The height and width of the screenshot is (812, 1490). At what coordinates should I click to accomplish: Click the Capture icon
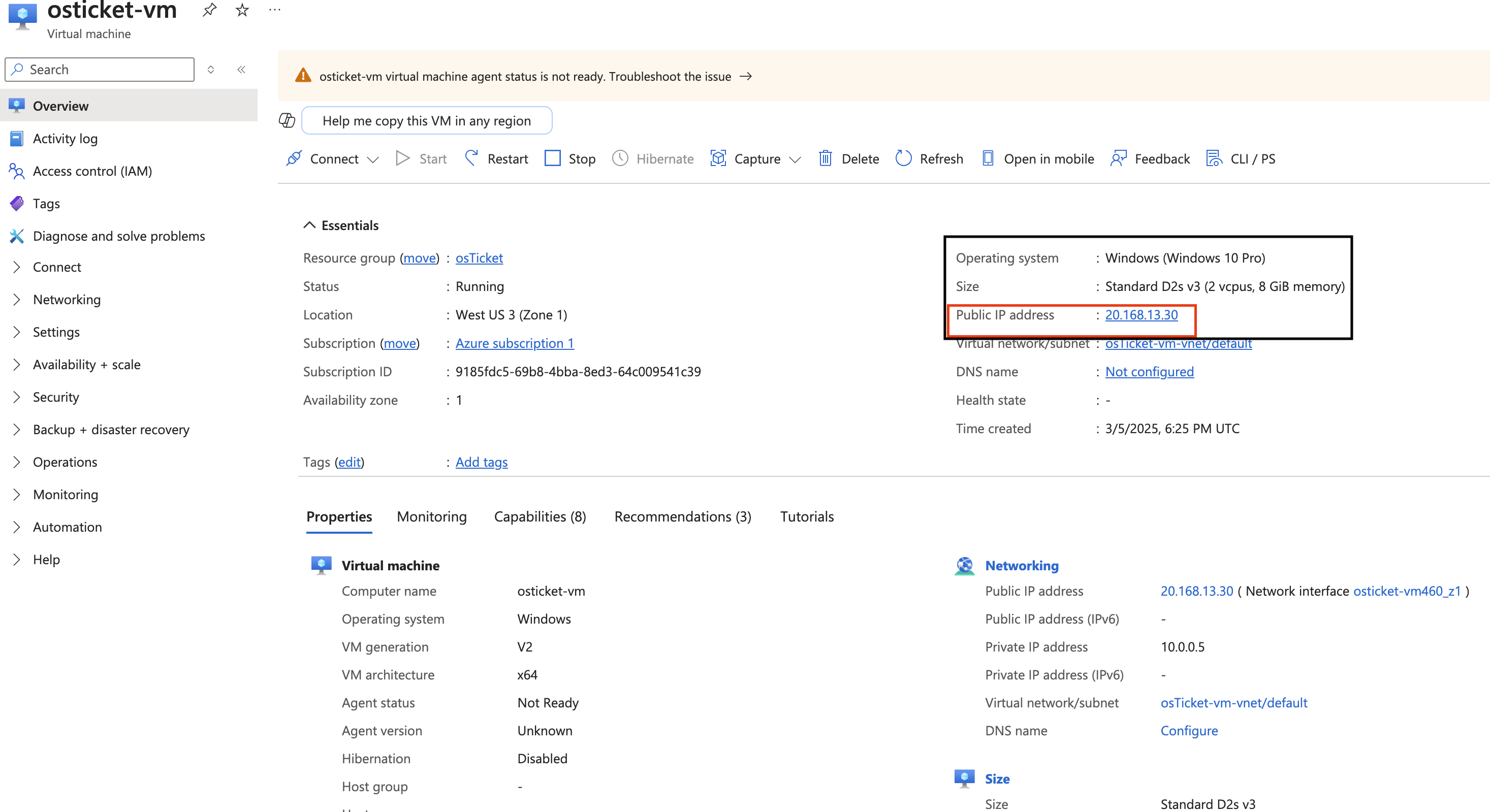[718, 158]
